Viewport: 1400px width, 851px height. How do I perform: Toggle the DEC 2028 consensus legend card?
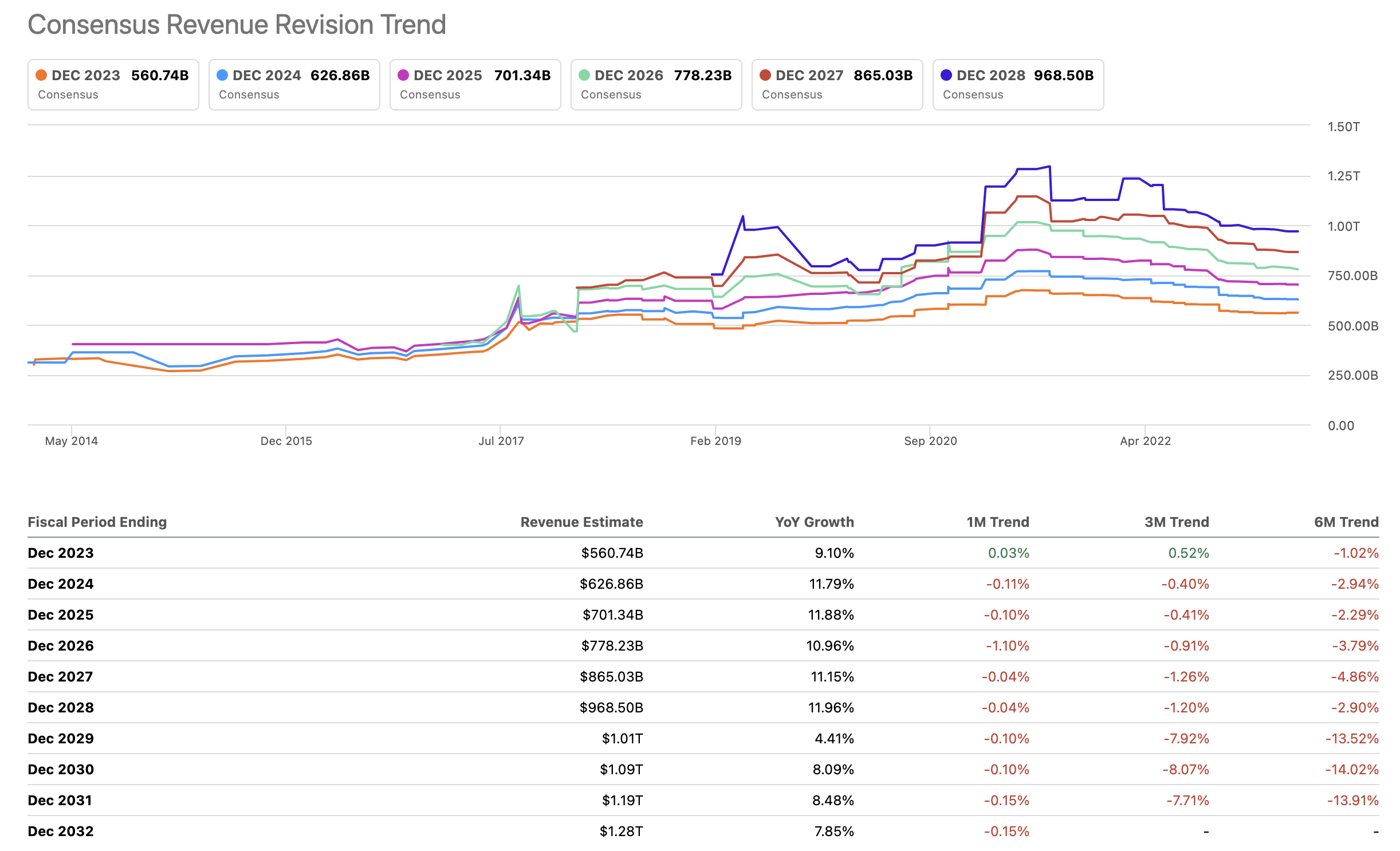(x=1018, y=85)
